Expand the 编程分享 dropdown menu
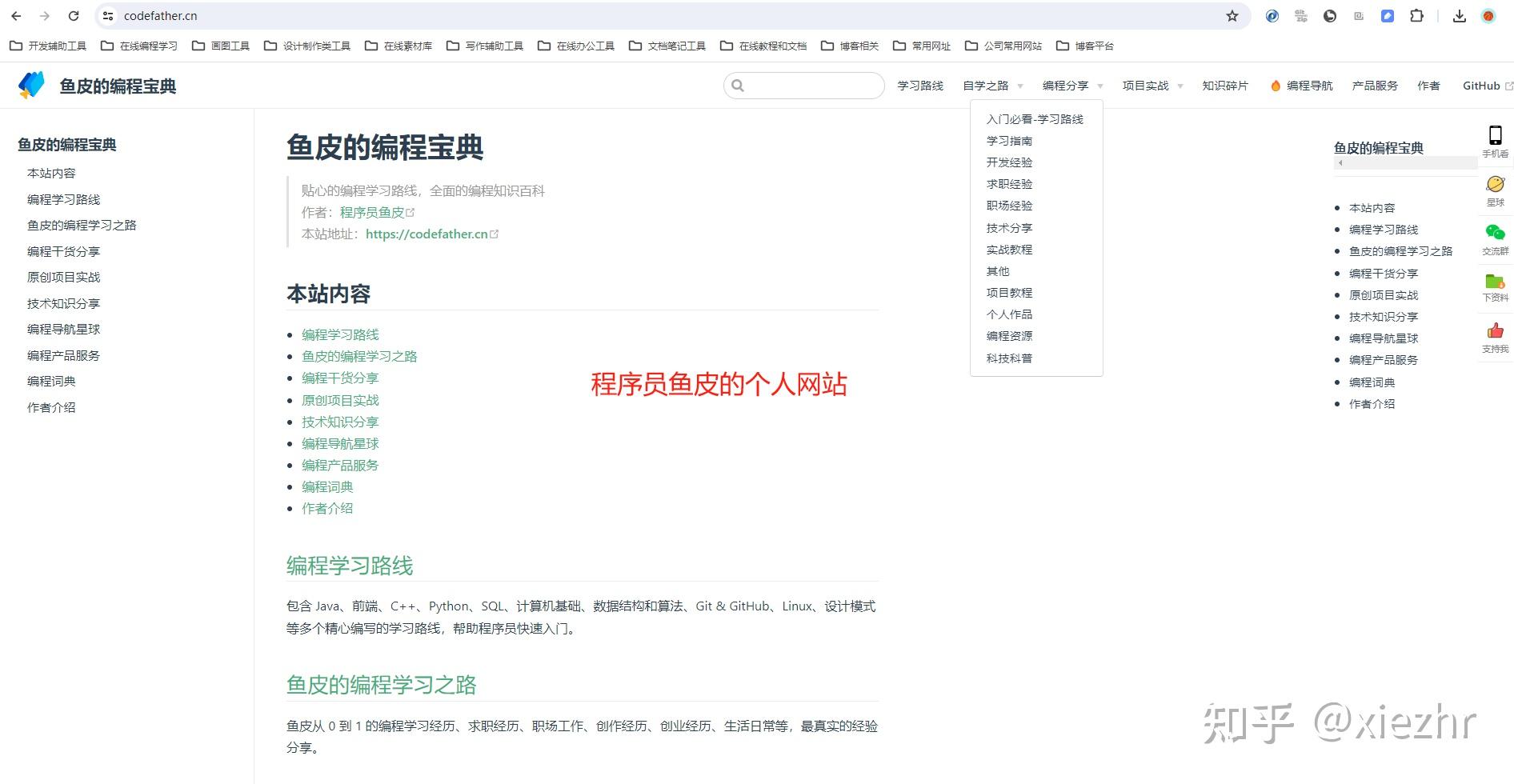 pyautogui.click(x=1073, y=86)
